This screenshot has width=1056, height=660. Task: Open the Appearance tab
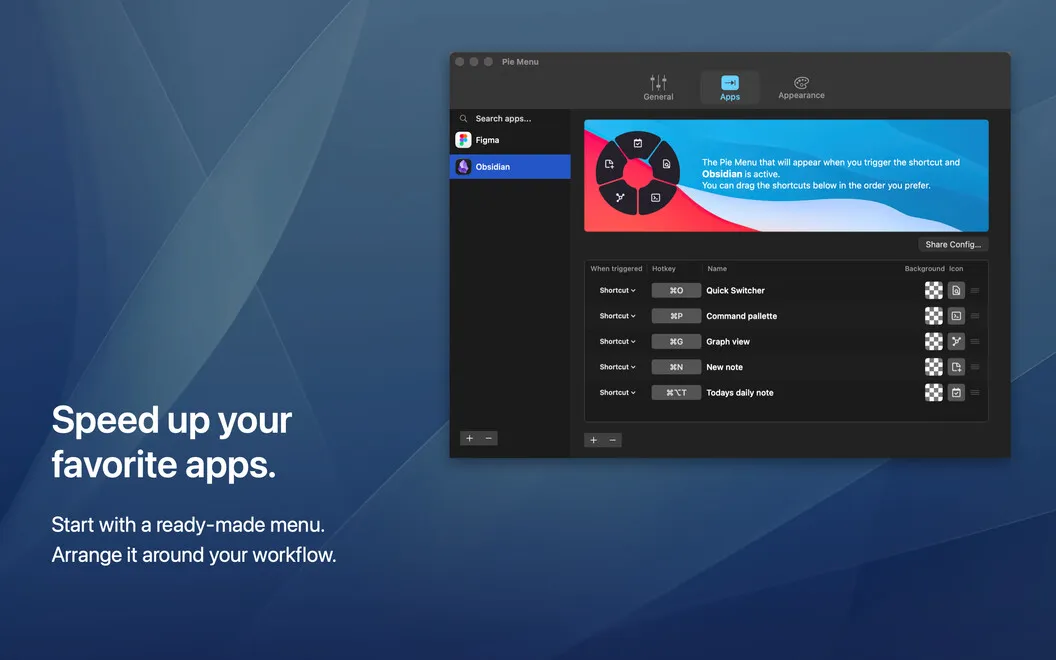pos(801,88)
